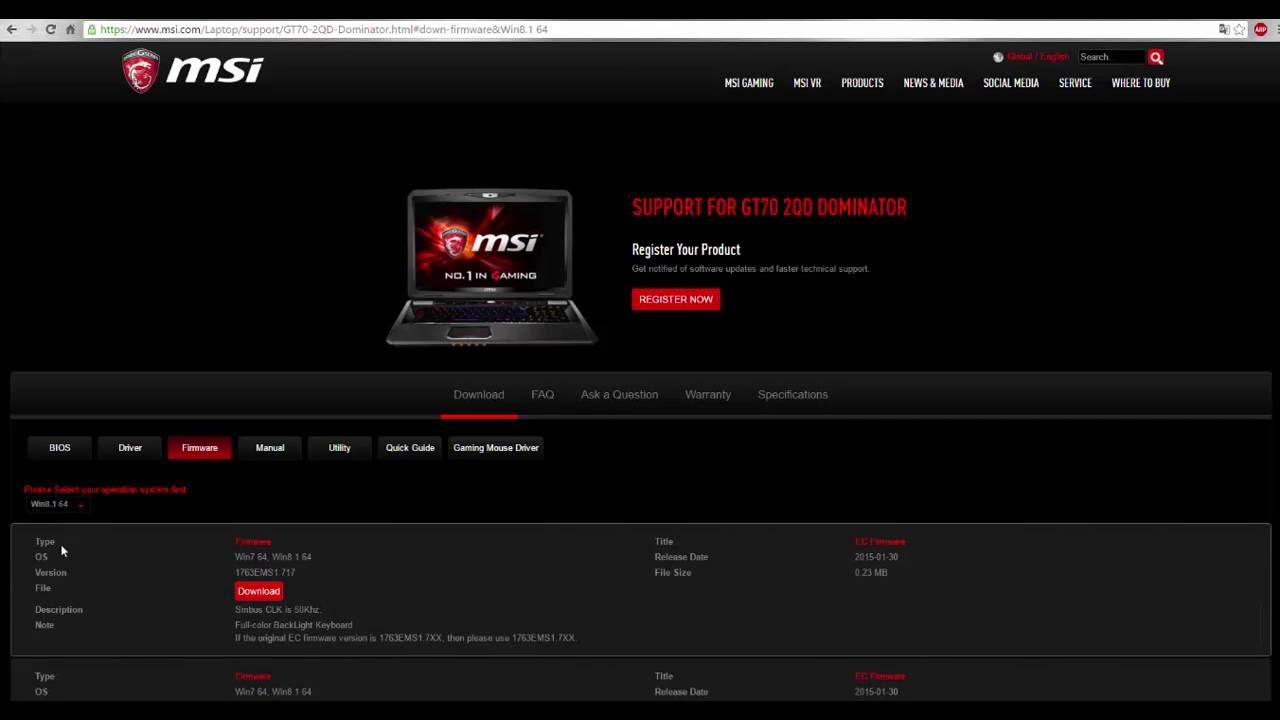Select the Firmware download category
Image resolution: width=1280 pixels, height=720 pixels.
coord(200,448)
